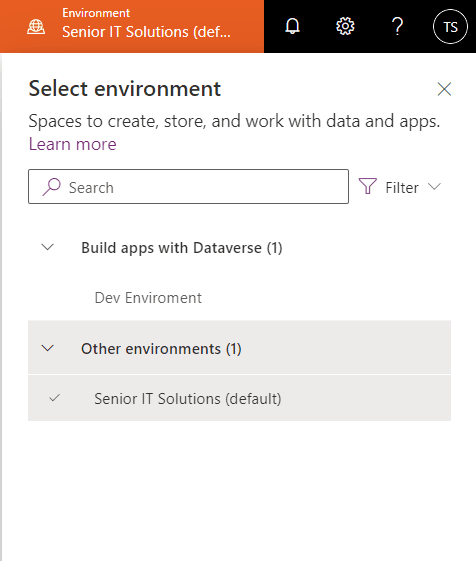Screen dimensions: 476x561
Task: Open the help question mark icon
Action: tap(397, 26)
